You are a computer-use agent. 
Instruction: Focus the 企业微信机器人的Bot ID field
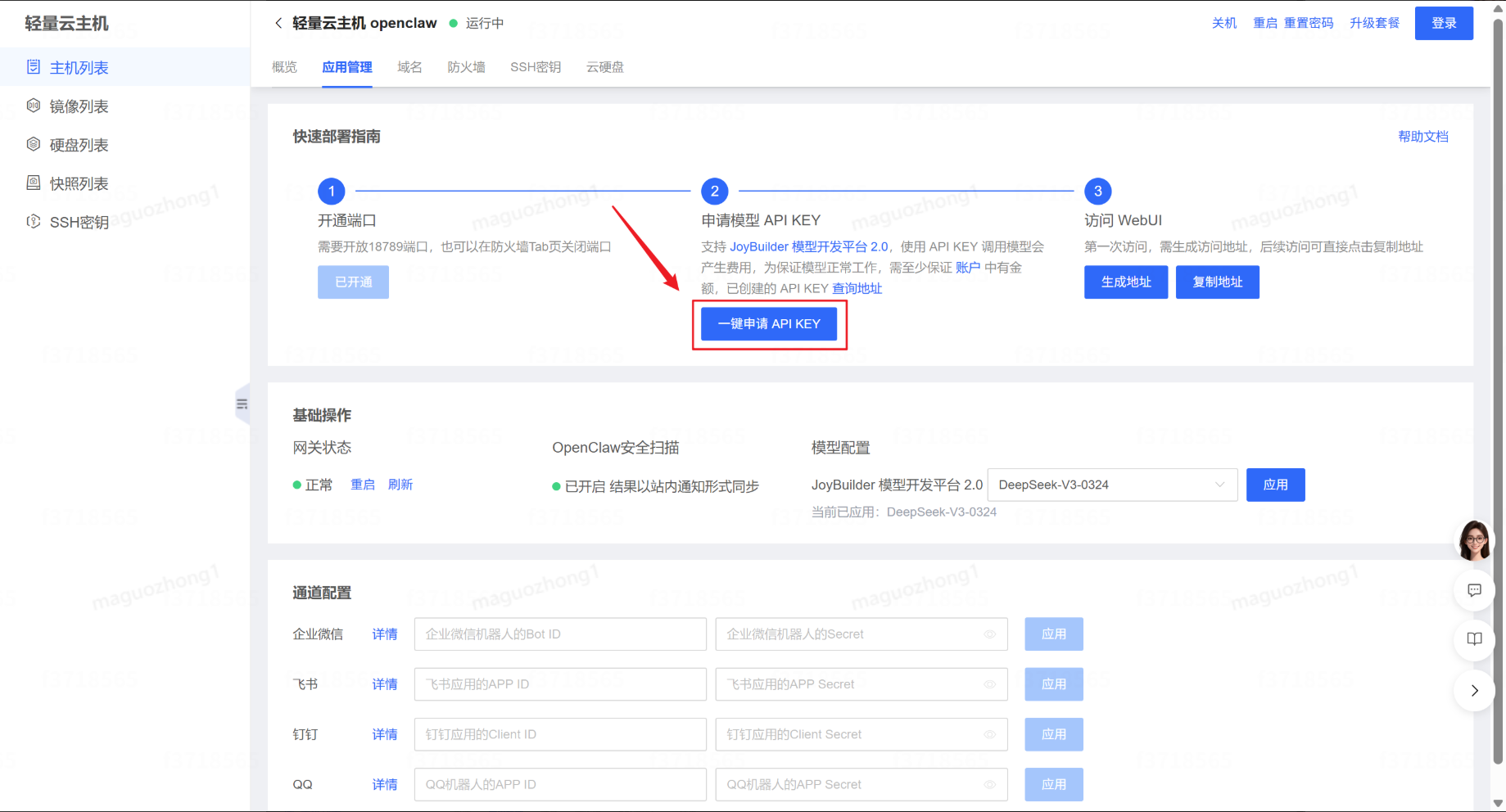[560, 634]
